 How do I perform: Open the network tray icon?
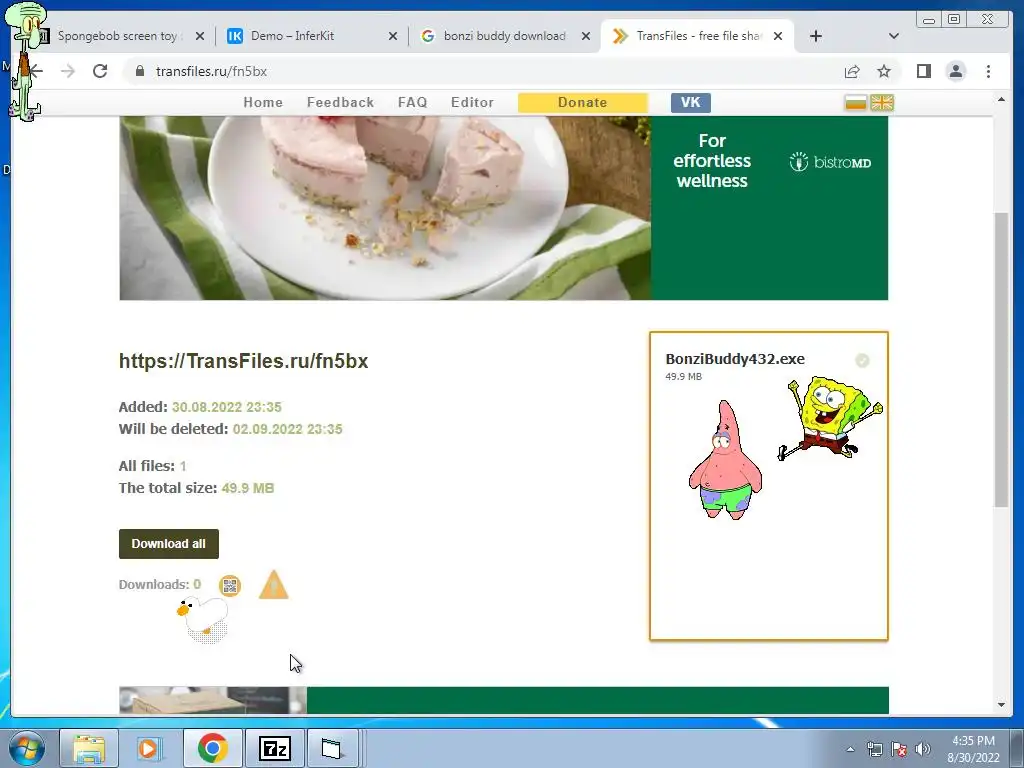point(874,749)
